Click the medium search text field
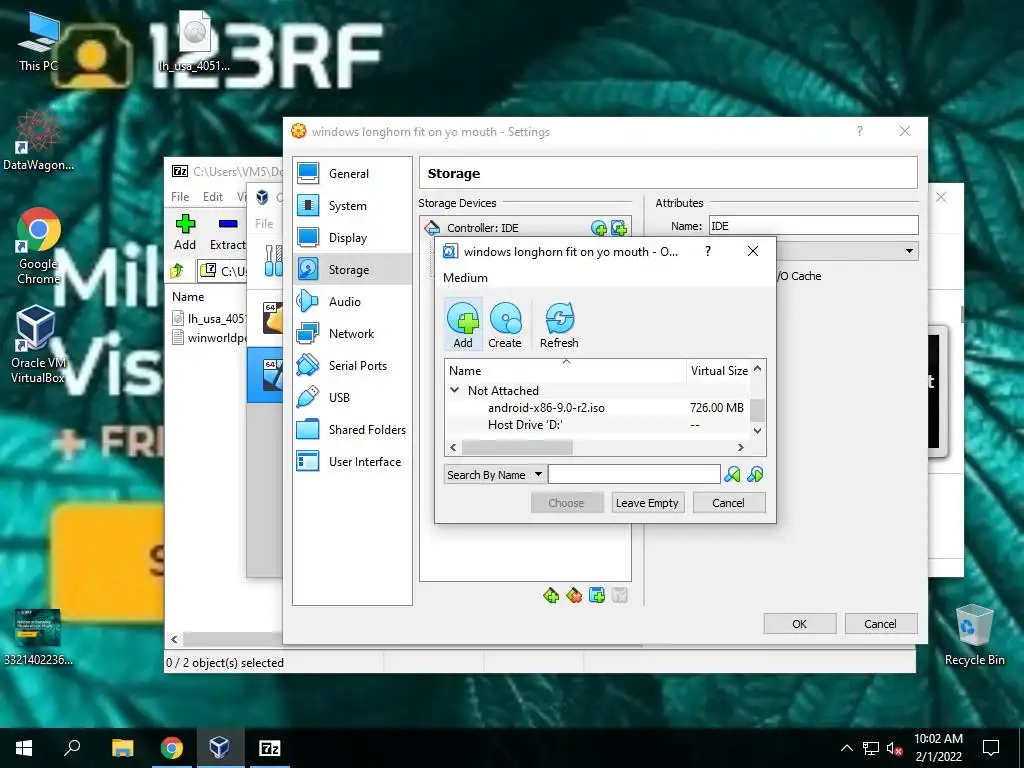Screen dimensions: 1024x768 coord(634,474)
